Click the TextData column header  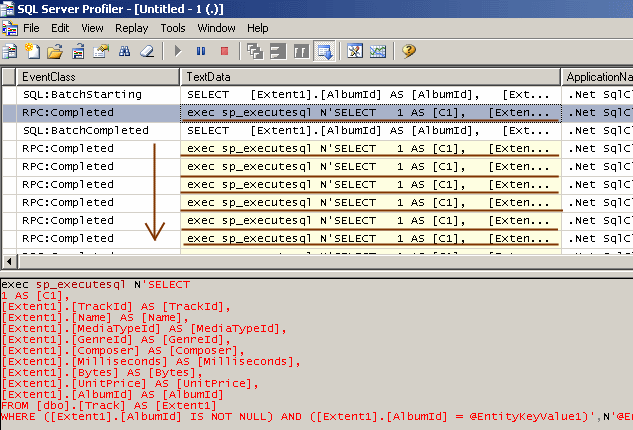pyautogui.click(x=370, y=77)
